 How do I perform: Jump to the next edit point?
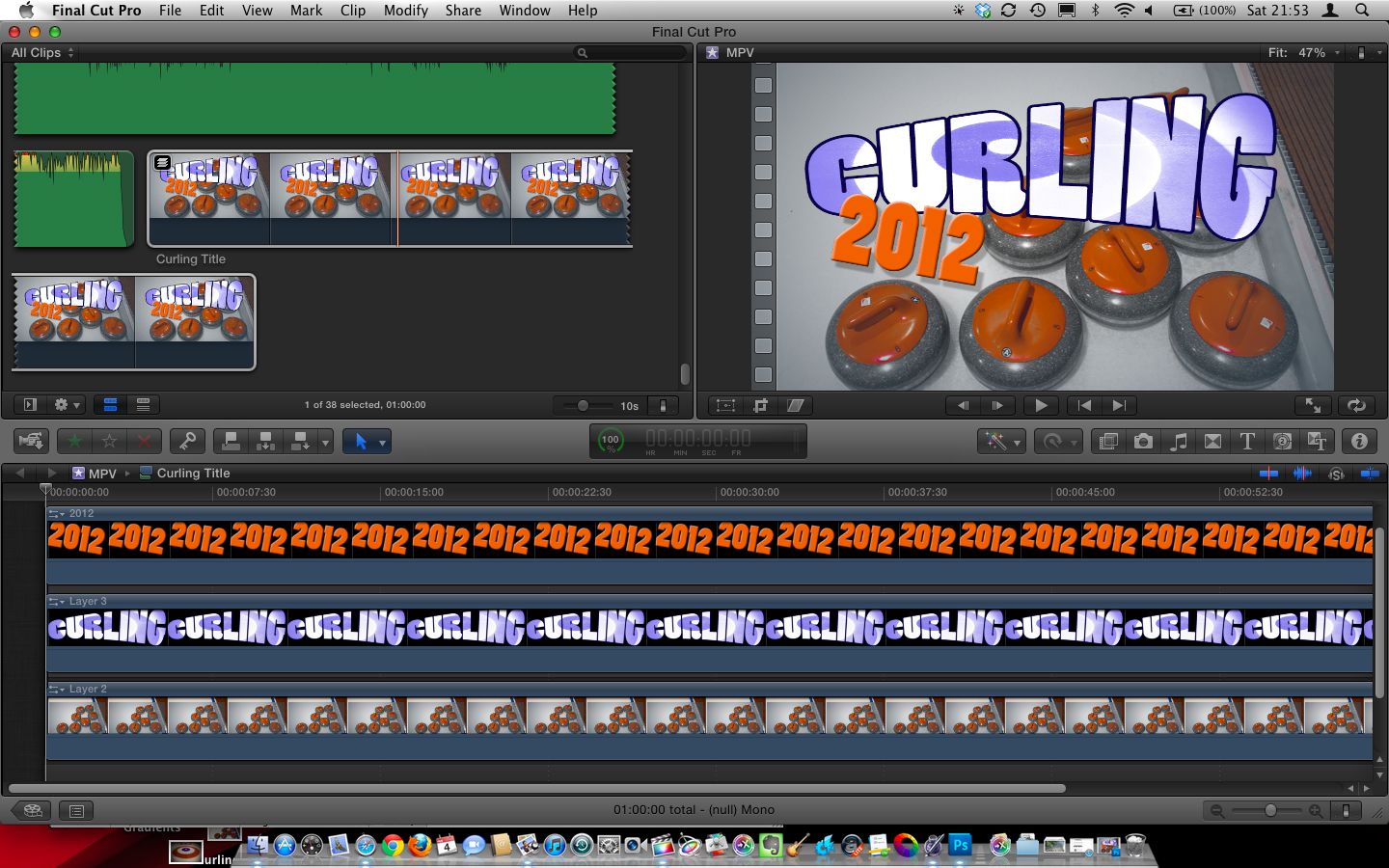click(1119, 406)
